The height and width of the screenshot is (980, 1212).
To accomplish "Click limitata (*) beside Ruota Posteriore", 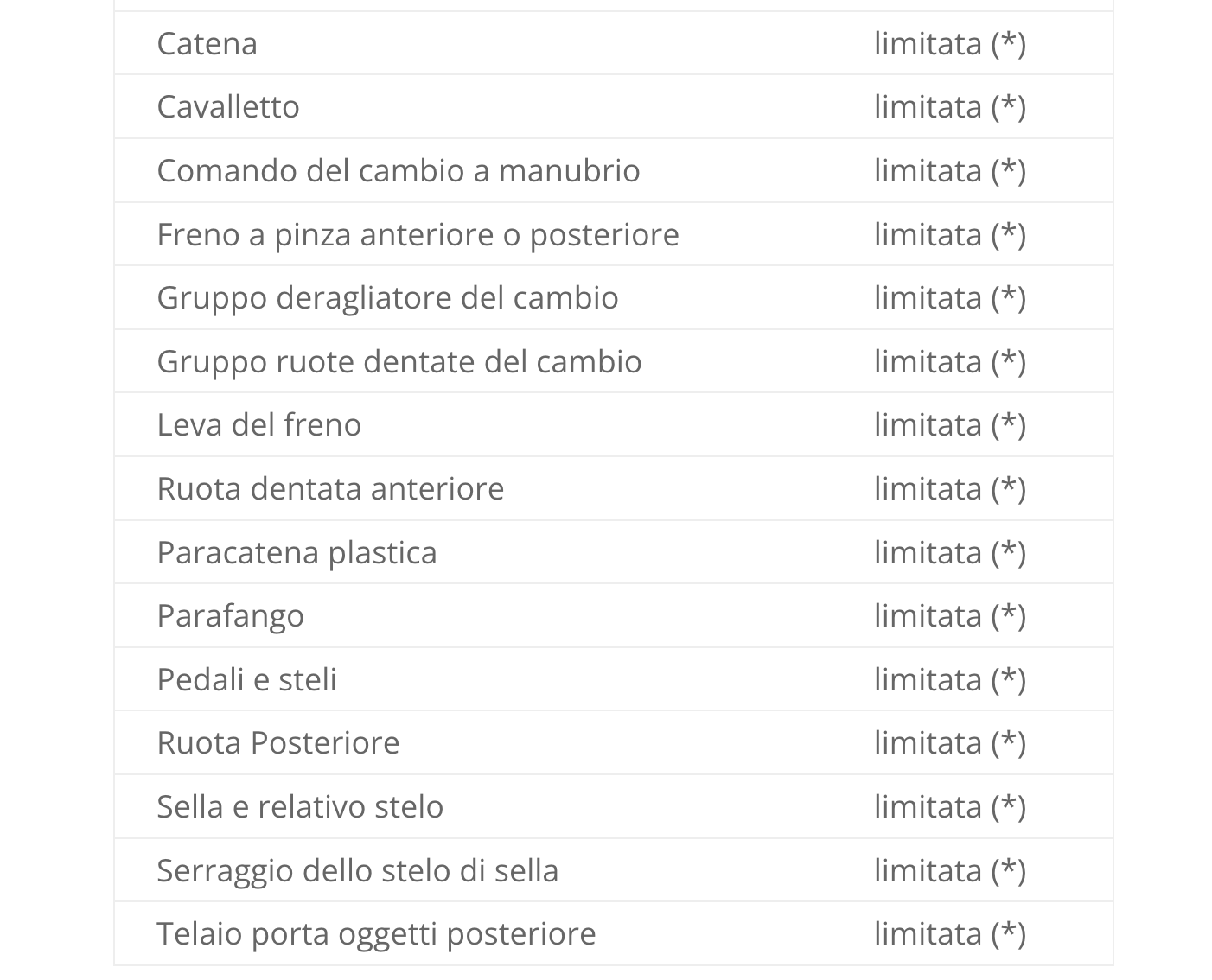I will pos(949,742).
